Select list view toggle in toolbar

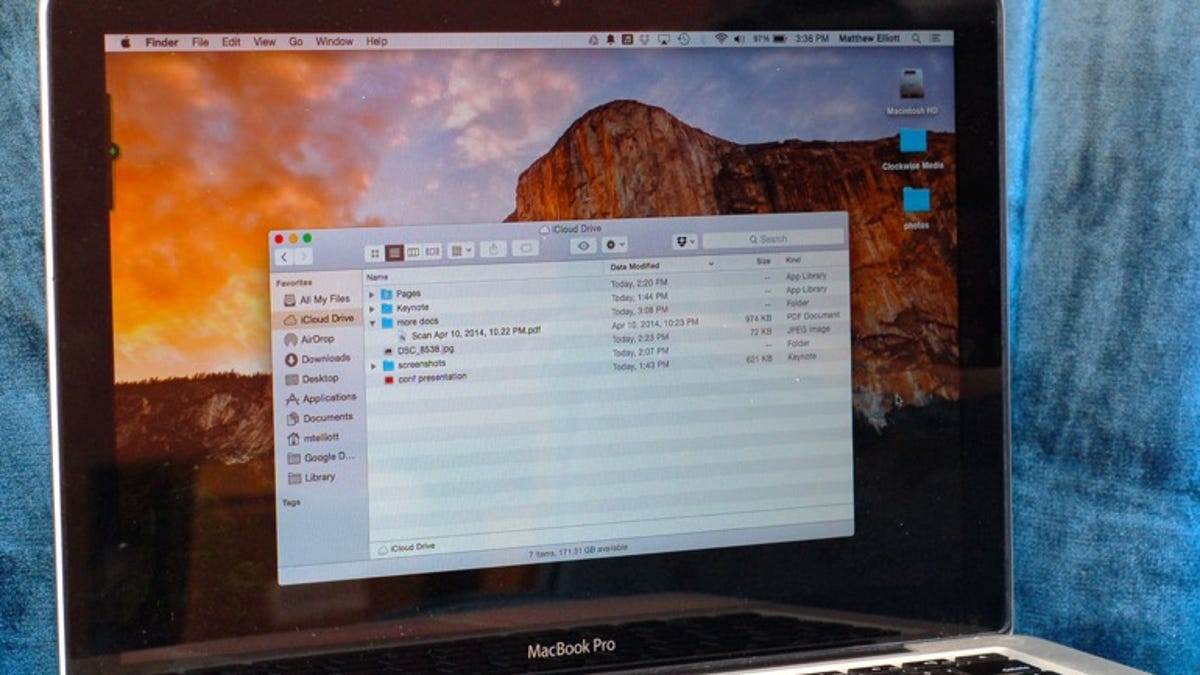coord(394,253)
